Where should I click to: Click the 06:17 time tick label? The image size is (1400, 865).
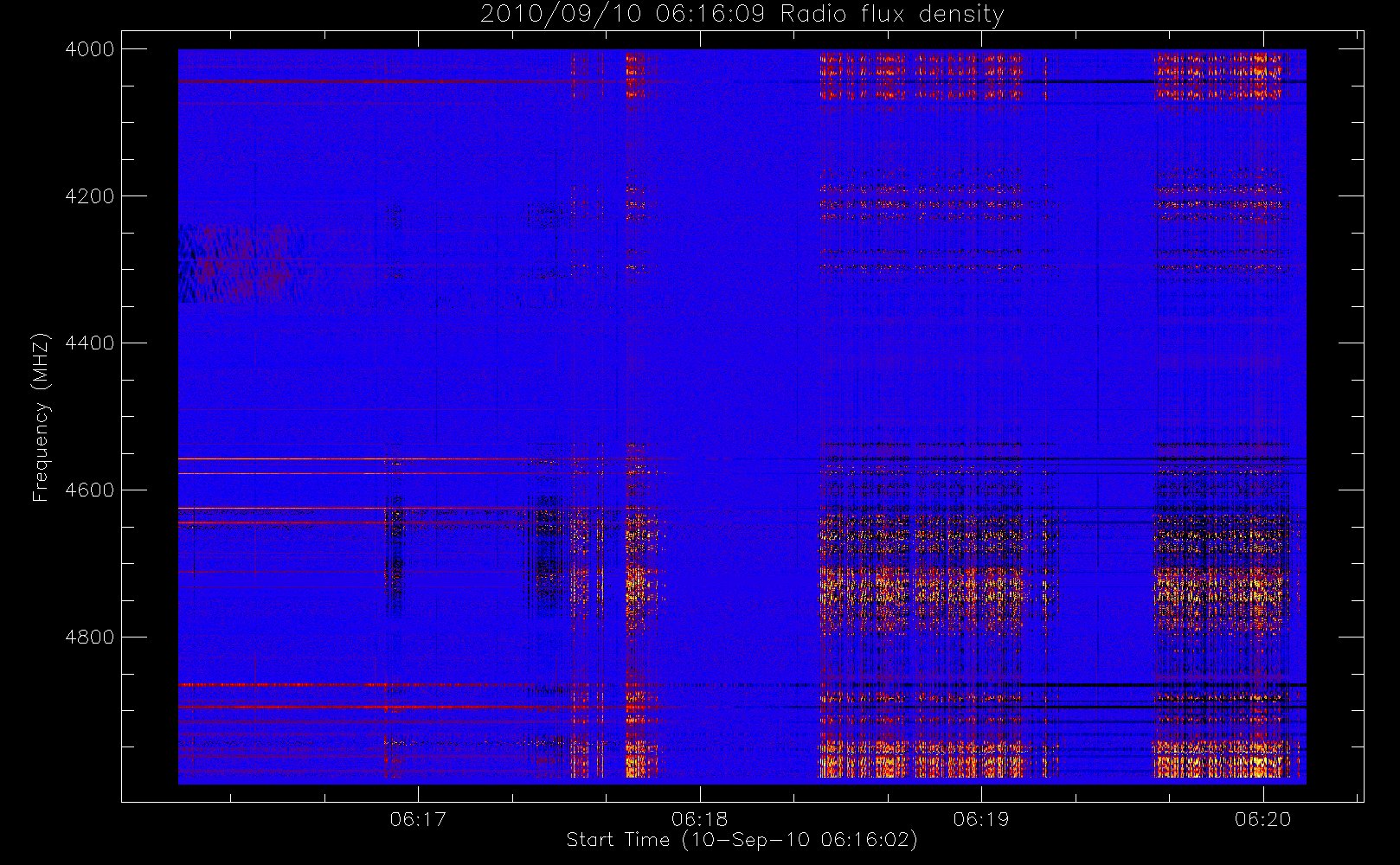click(x=418, y=819)
